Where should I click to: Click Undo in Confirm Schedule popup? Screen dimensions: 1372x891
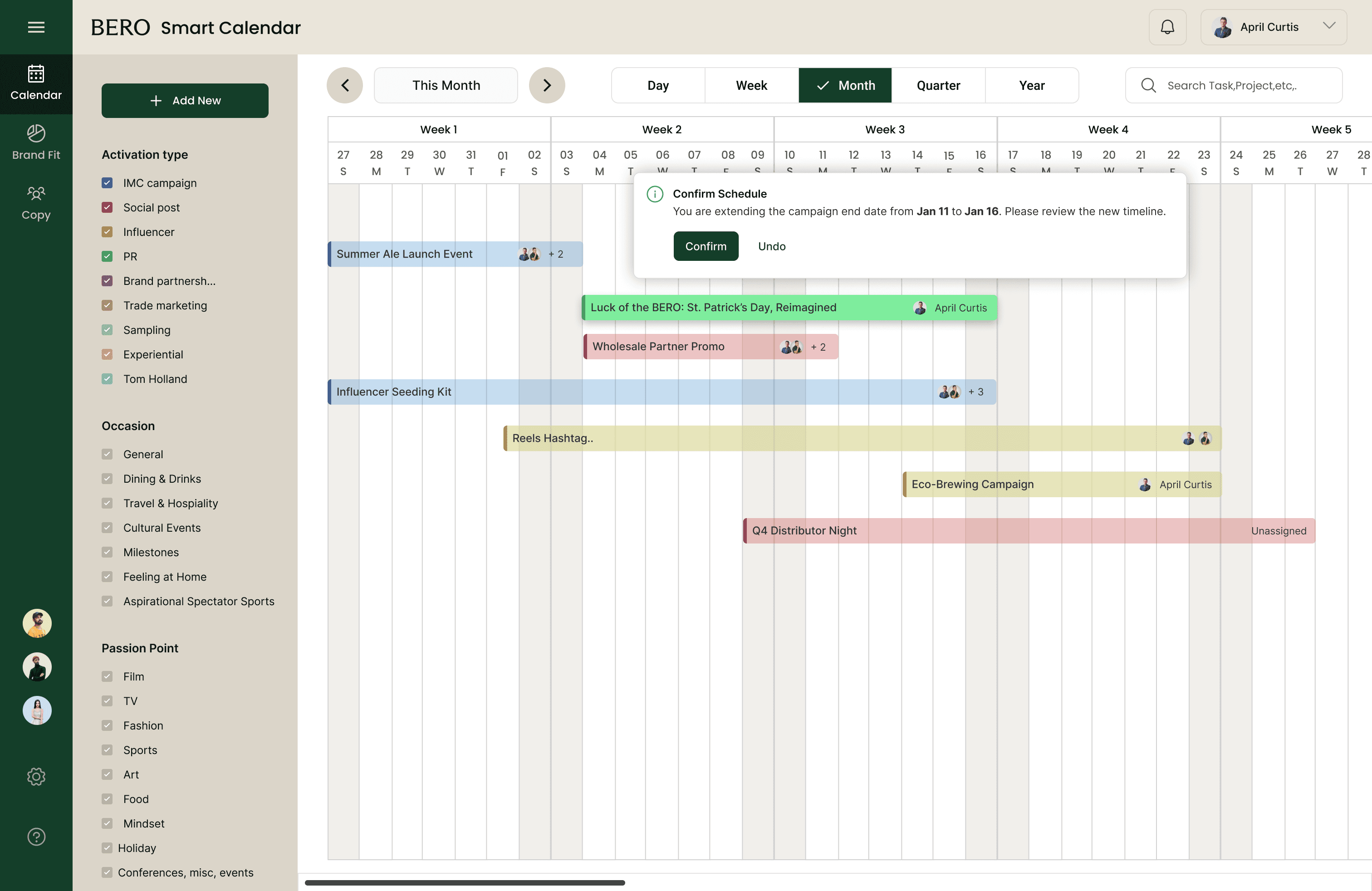coord(771,246)
